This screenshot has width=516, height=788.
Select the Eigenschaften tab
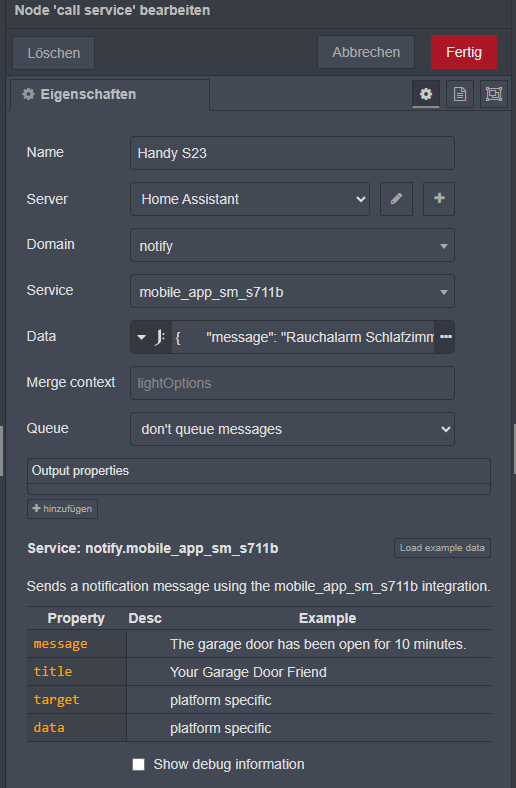[x=110, y=94]
